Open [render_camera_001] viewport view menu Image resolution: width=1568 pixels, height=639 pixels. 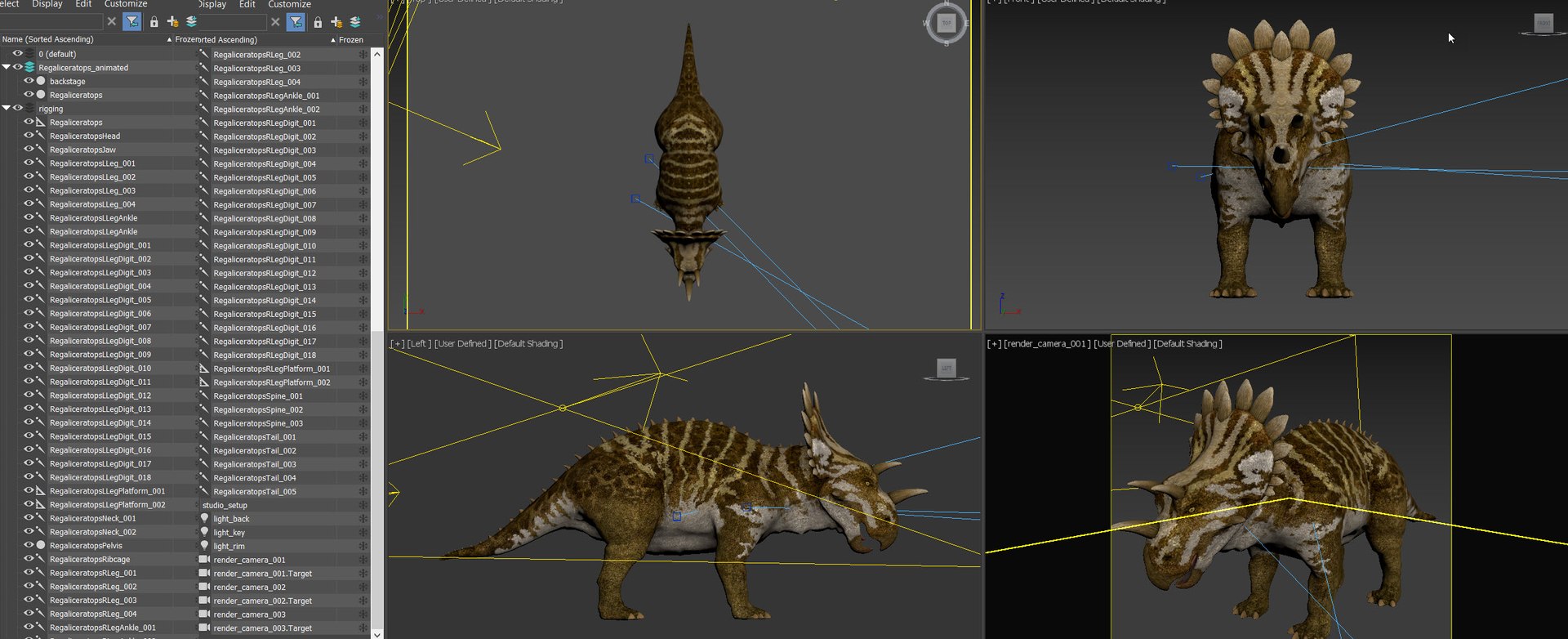pyautogui.click(x=1047, y=344)
